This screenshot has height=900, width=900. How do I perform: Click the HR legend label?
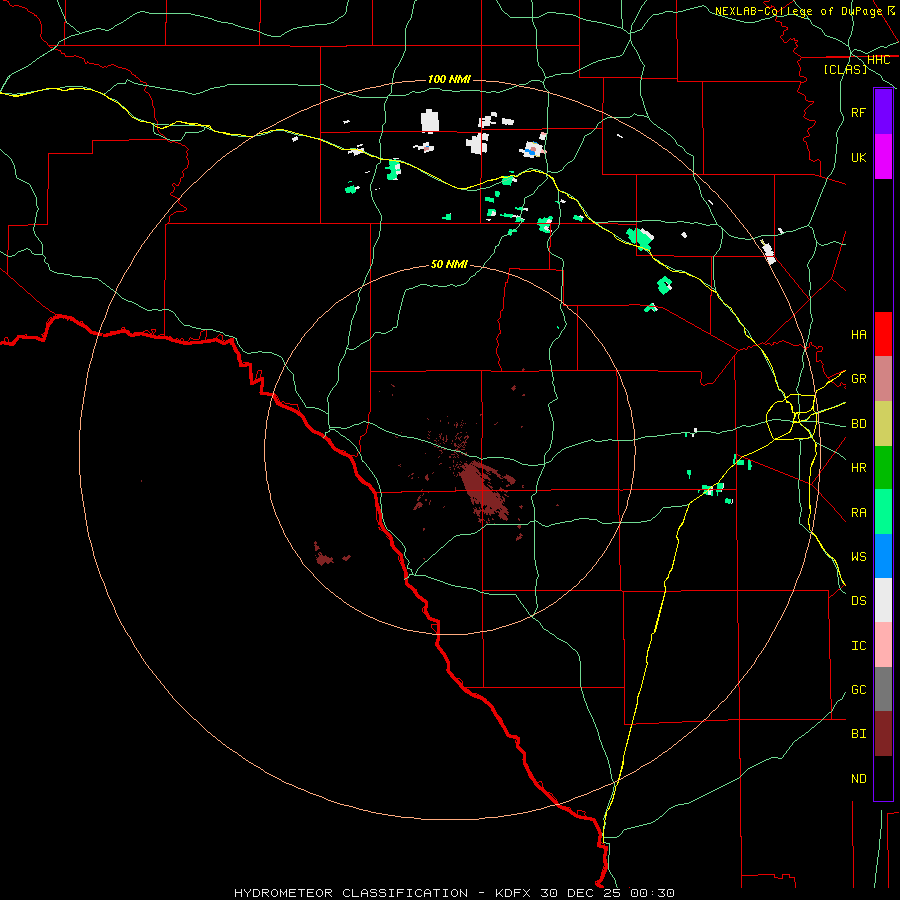(858, 468)
